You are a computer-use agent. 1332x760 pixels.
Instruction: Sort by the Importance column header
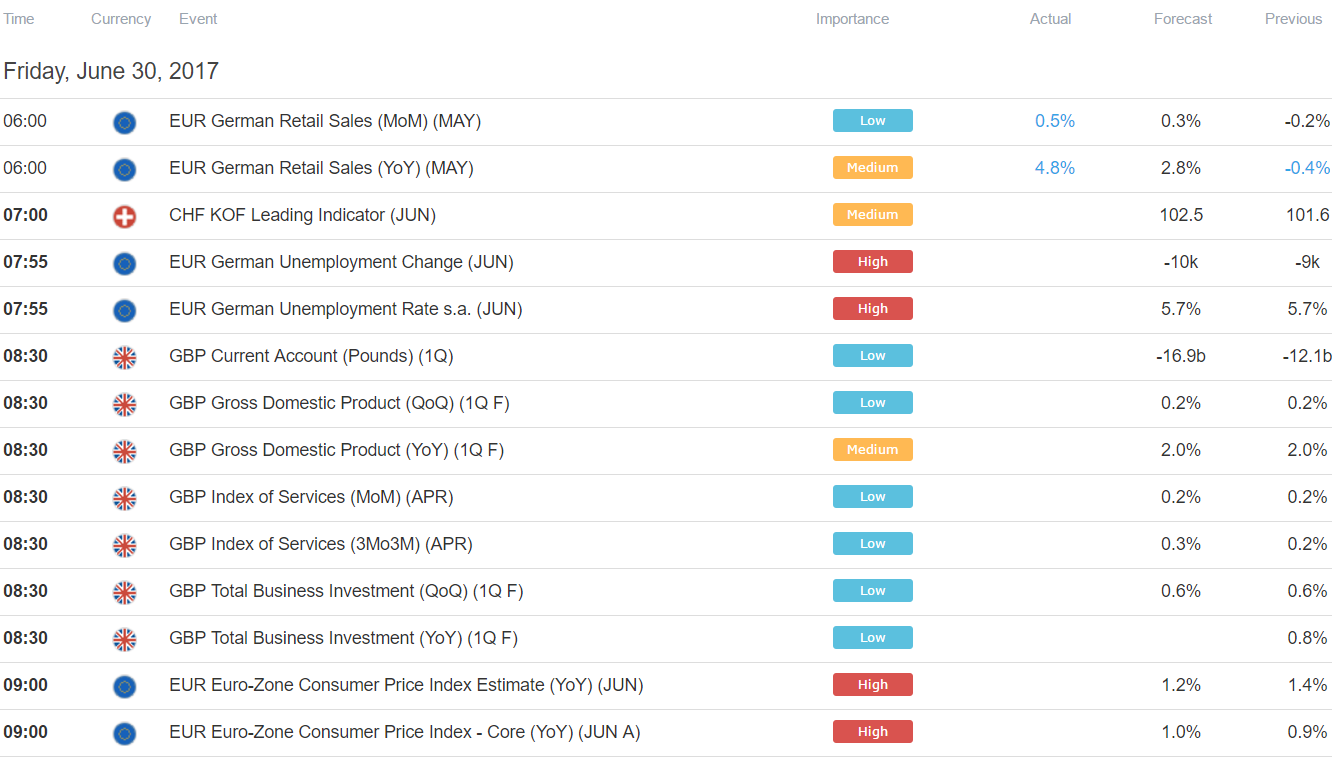(x=852, y=19)
